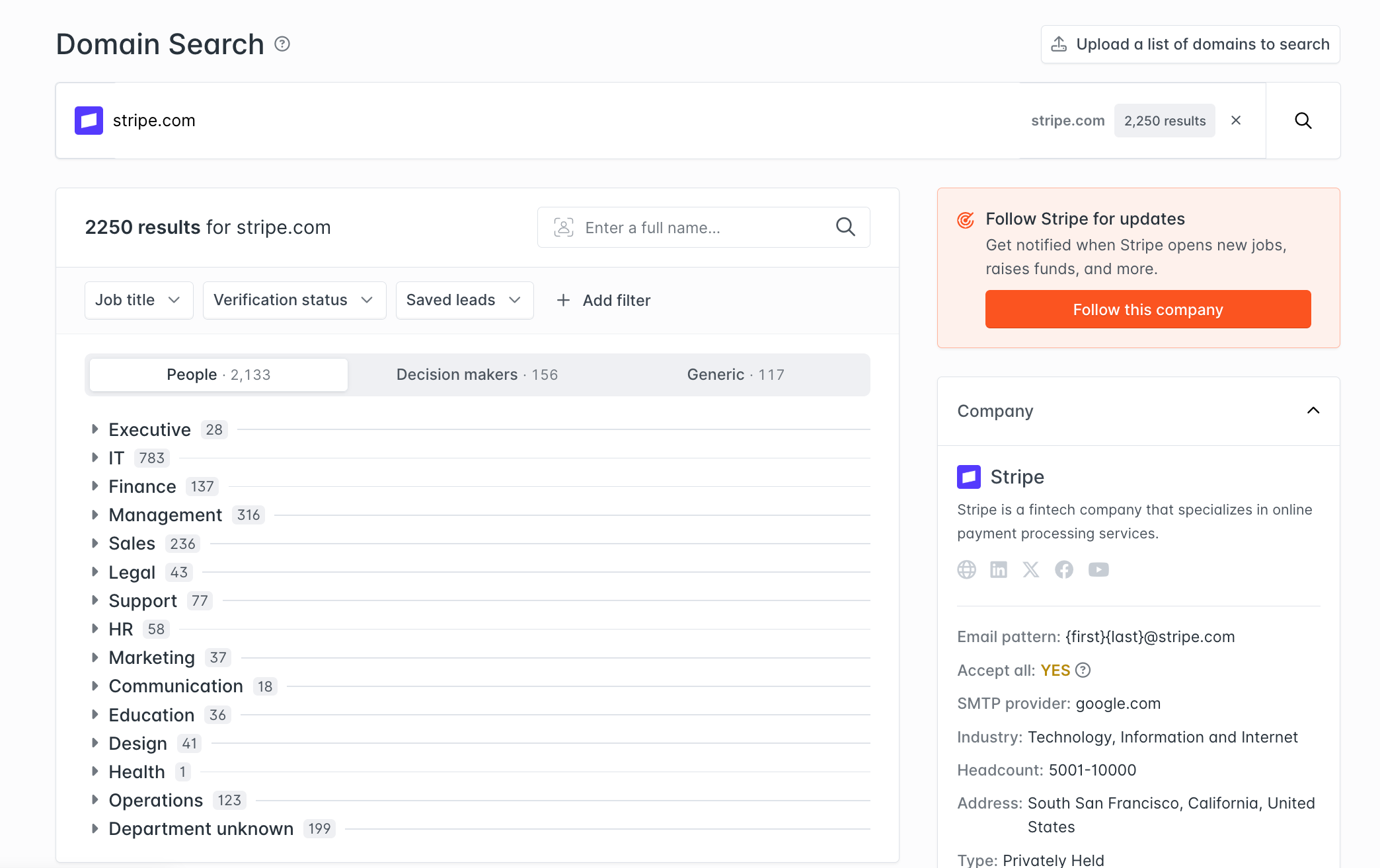Expand the Management department group
1380x868 pixels.
(95, 515)
